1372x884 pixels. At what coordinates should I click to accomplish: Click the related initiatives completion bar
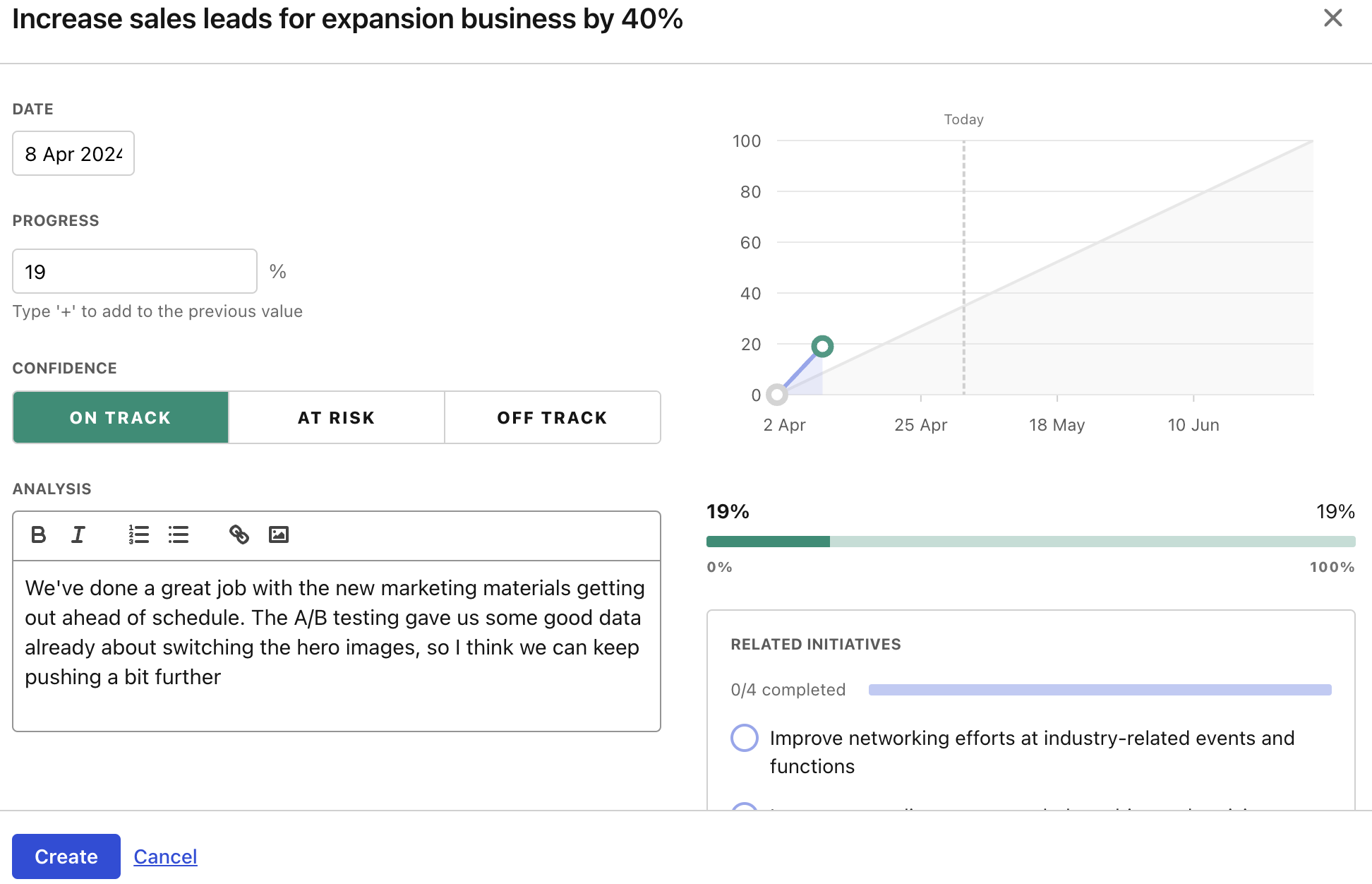click(x=1100, y=690)
